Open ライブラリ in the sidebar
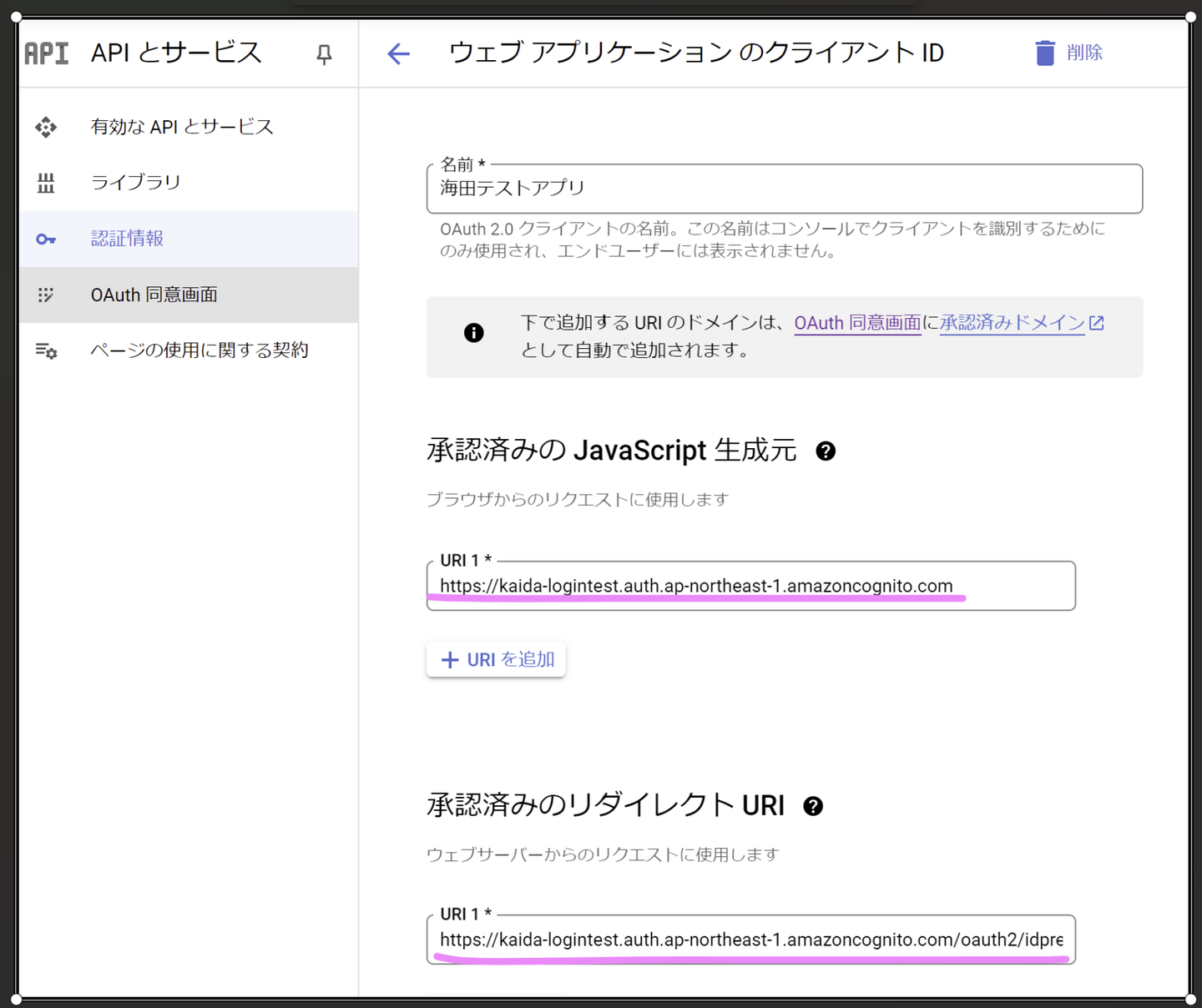This screenshot has width=1202, height=1008. [x=136, y=183]
